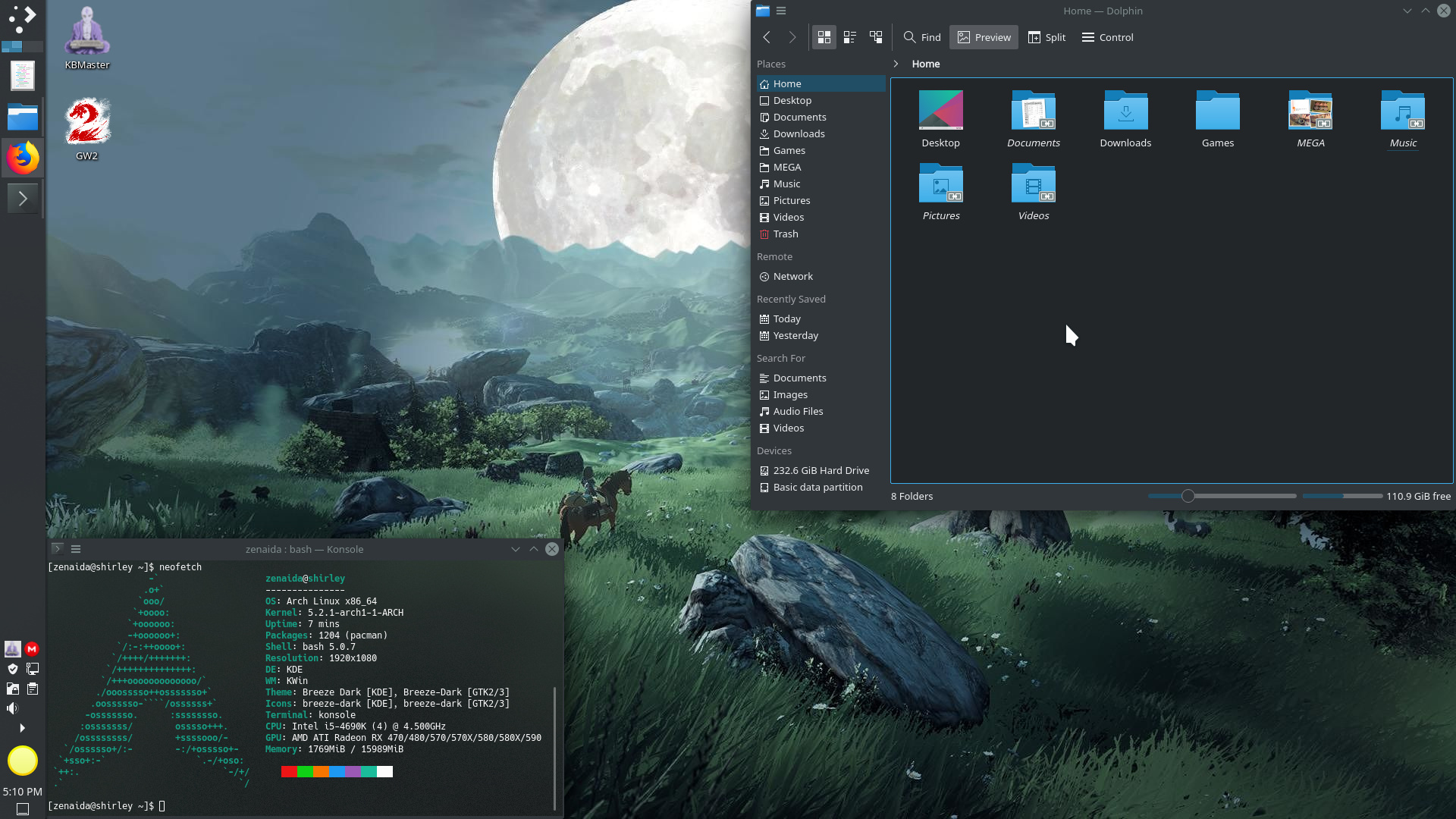Expand hidden system tray icons arrow

(22, 728)
